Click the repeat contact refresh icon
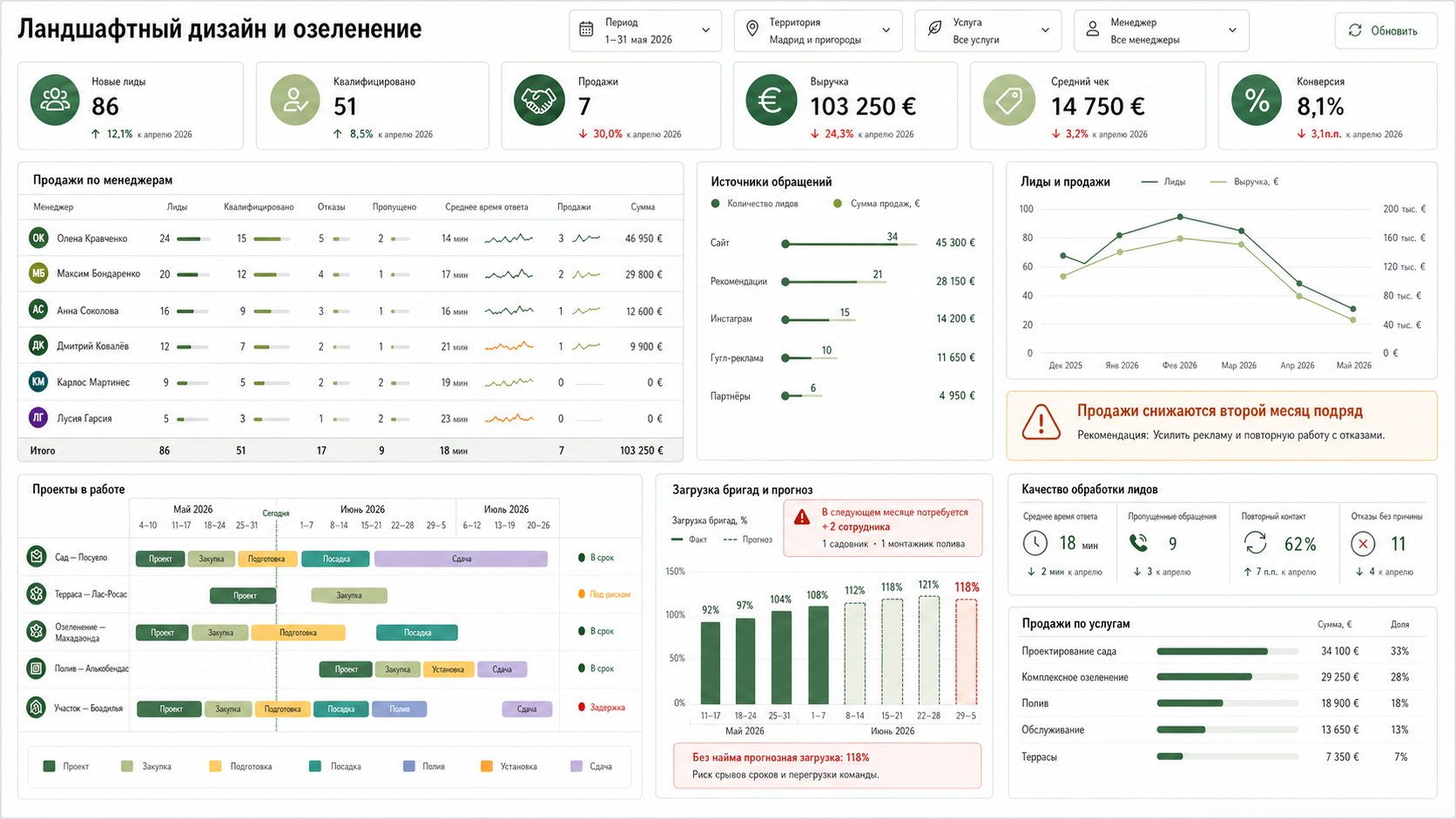Image resolution: width=1456 pixels, height=819 pixels. coord(1255,543)
